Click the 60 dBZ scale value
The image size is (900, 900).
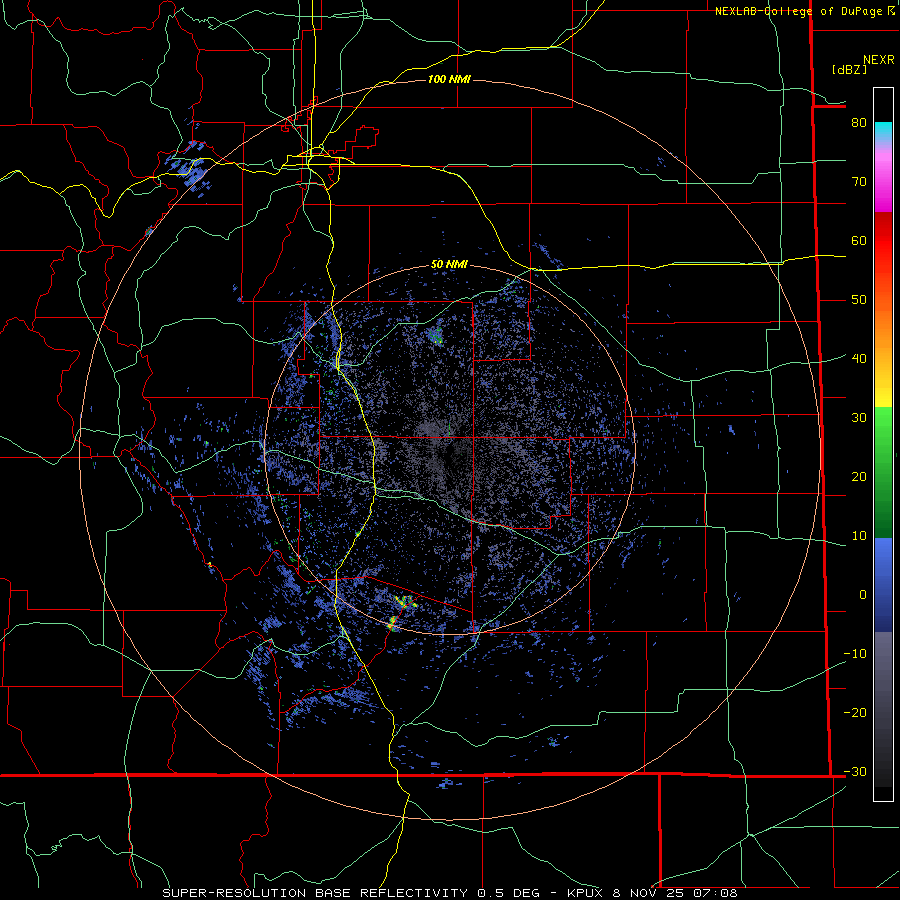[859, 240]
